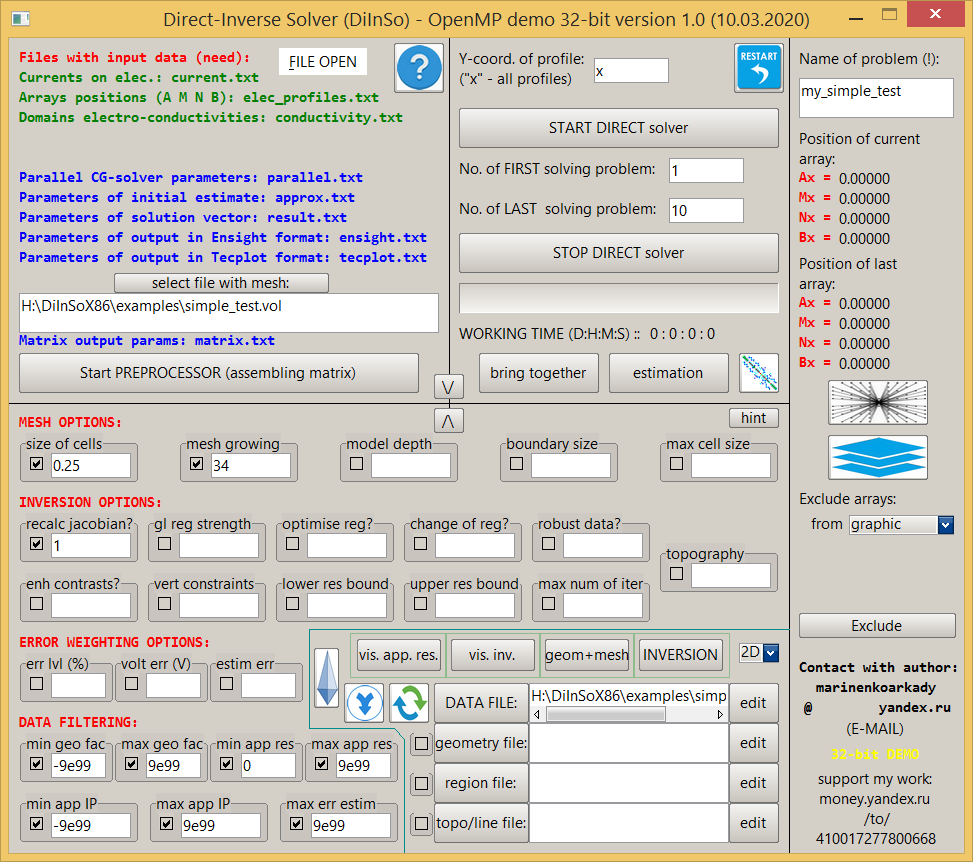Click the vis. inv. button

coord(493,655)
